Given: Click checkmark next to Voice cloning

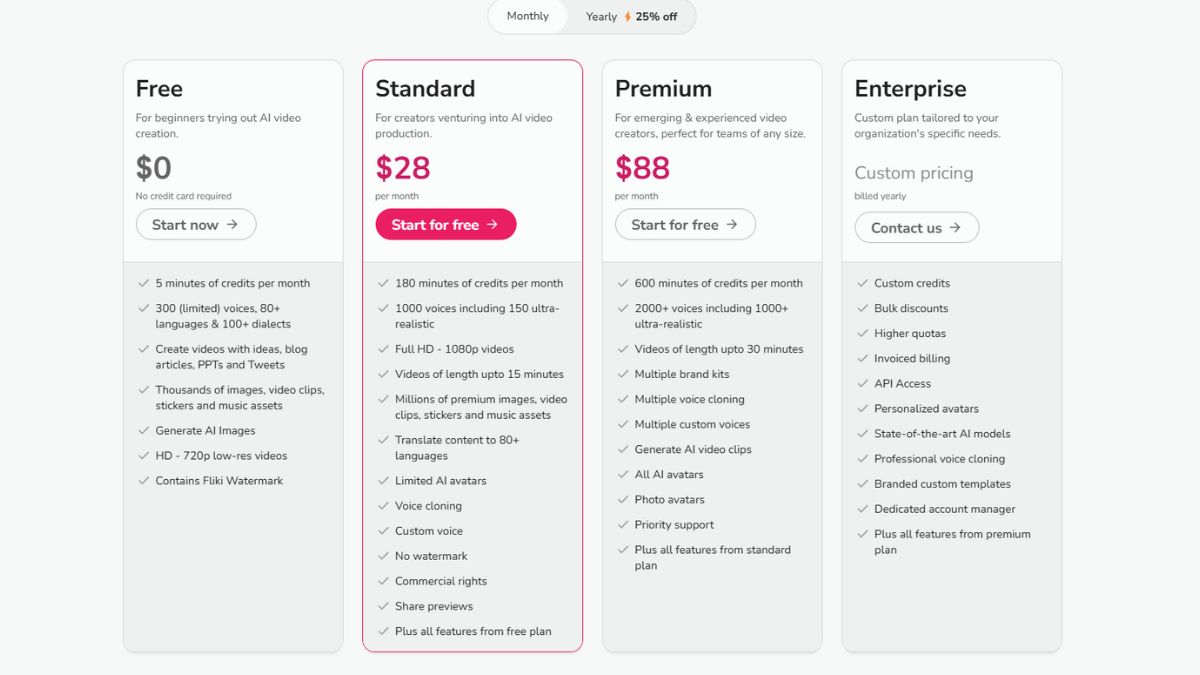Looking at the screenshot, I should tap(383, 506).
